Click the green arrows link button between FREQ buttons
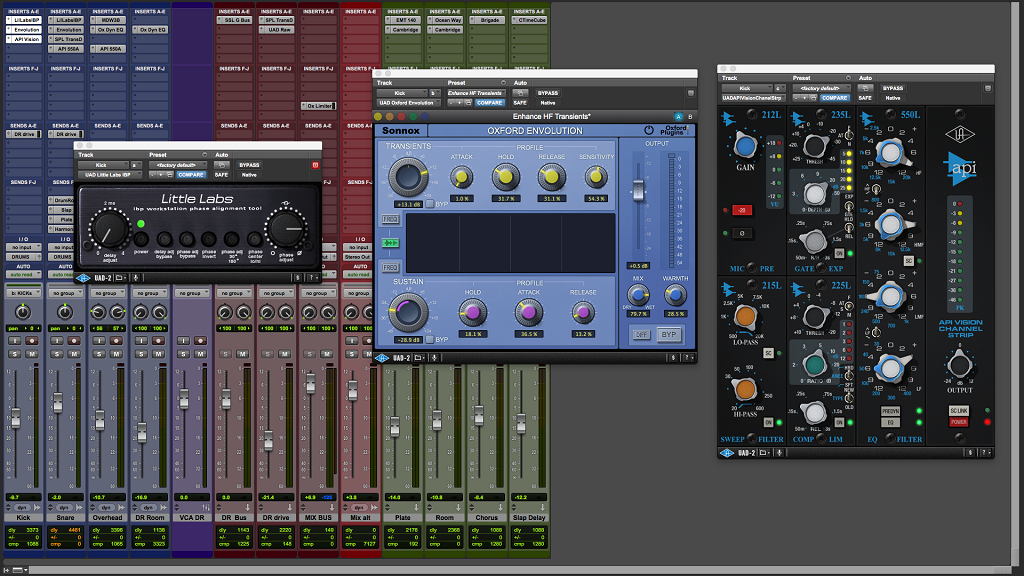The height and width of the screenshot is (576, 1024). (x=390, y=243)
